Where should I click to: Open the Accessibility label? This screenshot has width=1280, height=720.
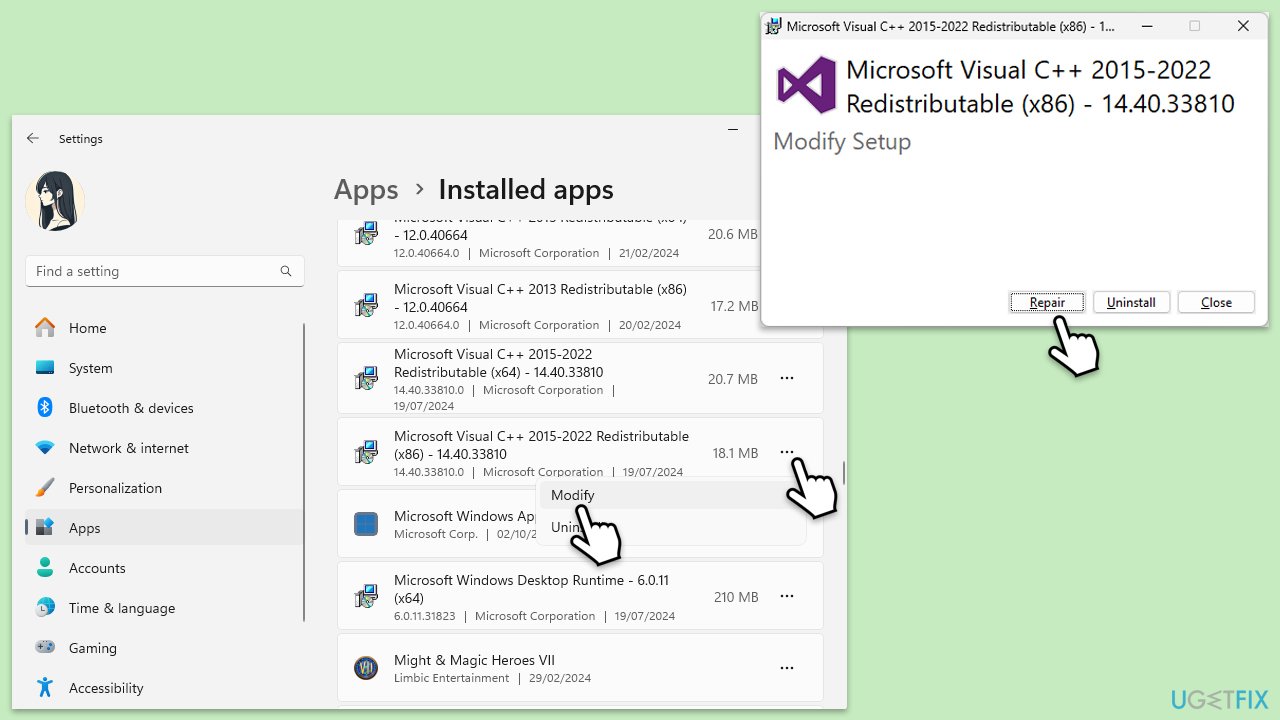[106, 688]
